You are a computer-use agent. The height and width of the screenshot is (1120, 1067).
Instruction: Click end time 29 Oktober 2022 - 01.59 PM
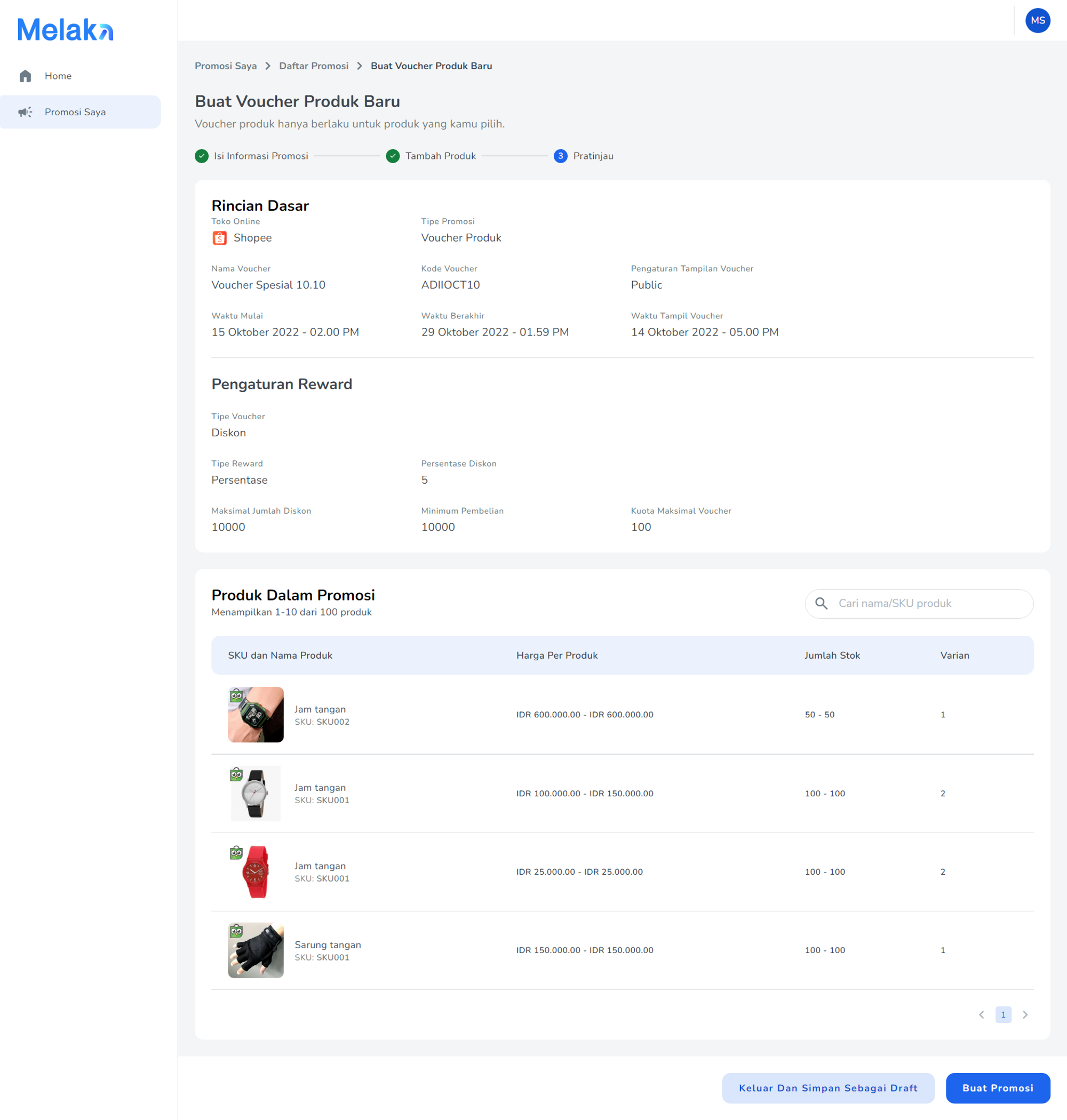point(495,332)
